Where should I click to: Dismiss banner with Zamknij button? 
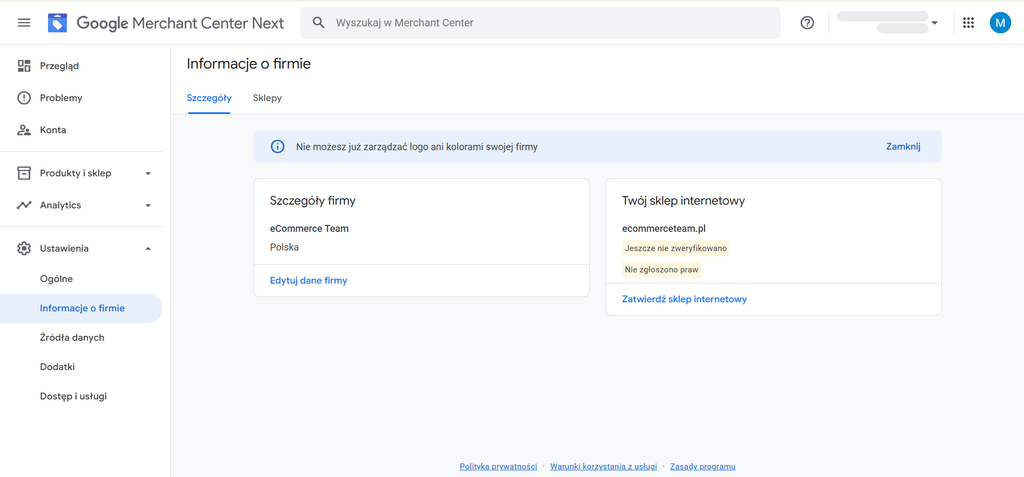[903, 146]
